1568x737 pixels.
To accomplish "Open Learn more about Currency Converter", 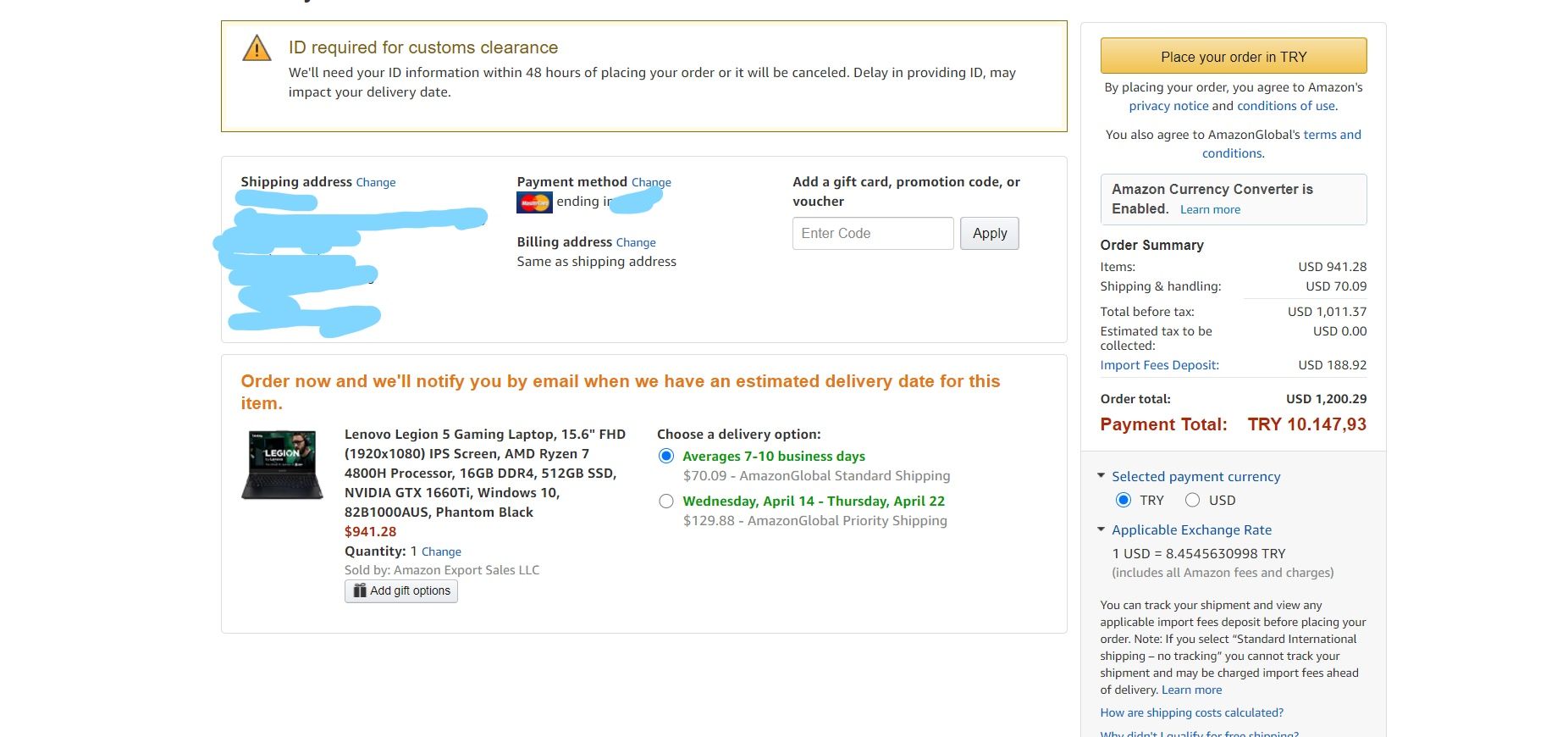I will coord(1210,210).
